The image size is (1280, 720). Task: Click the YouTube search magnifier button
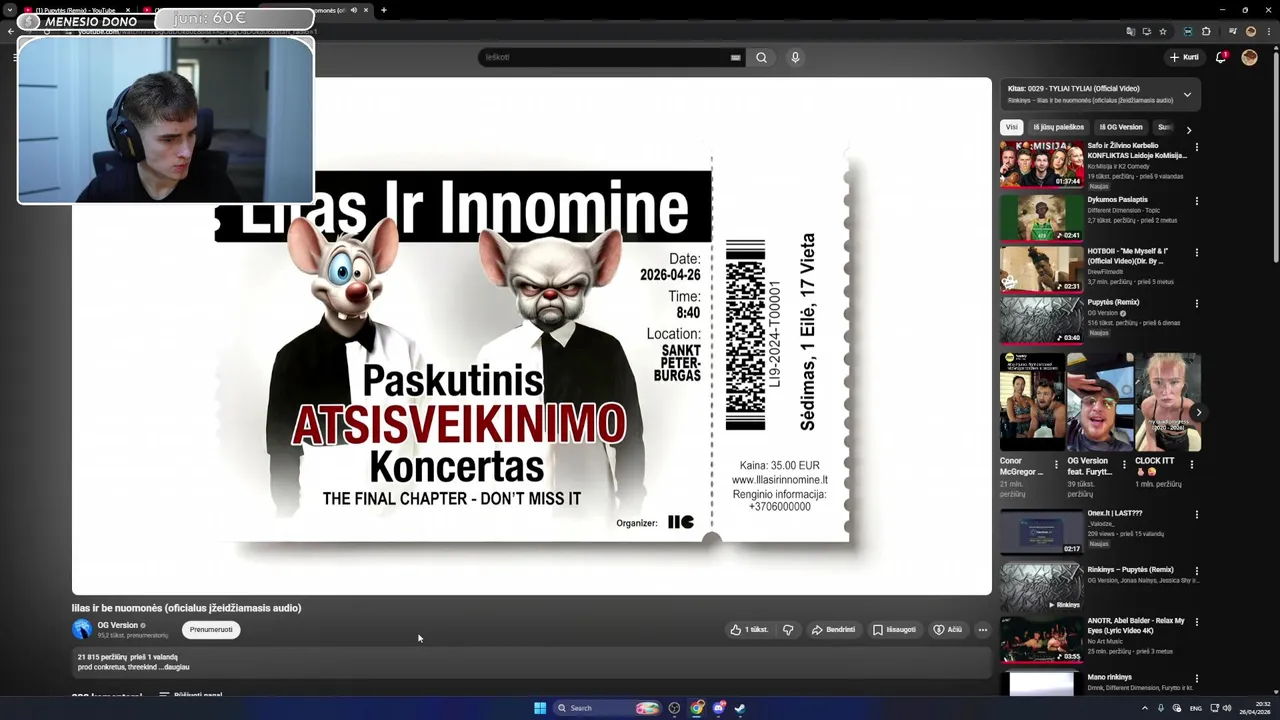(761, 57)
